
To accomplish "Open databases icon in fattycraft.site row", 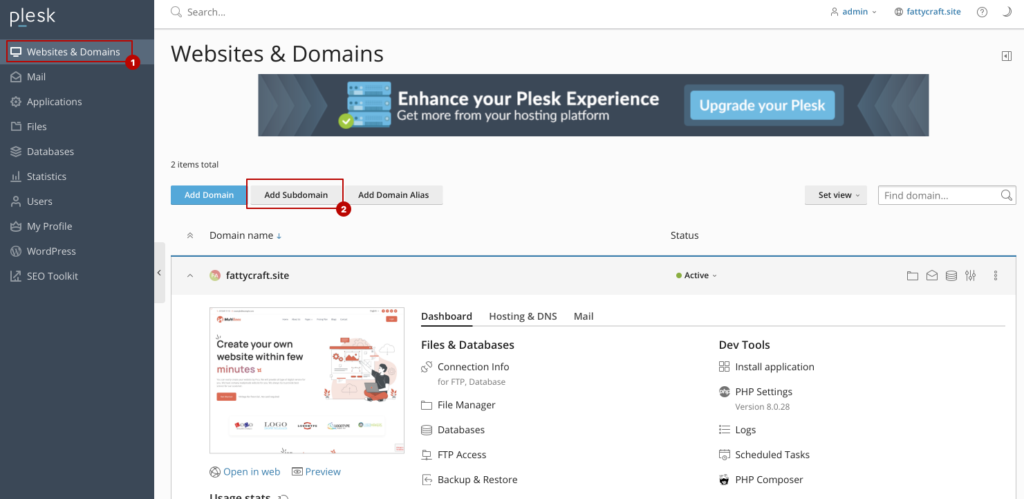I will click(952, 276).
